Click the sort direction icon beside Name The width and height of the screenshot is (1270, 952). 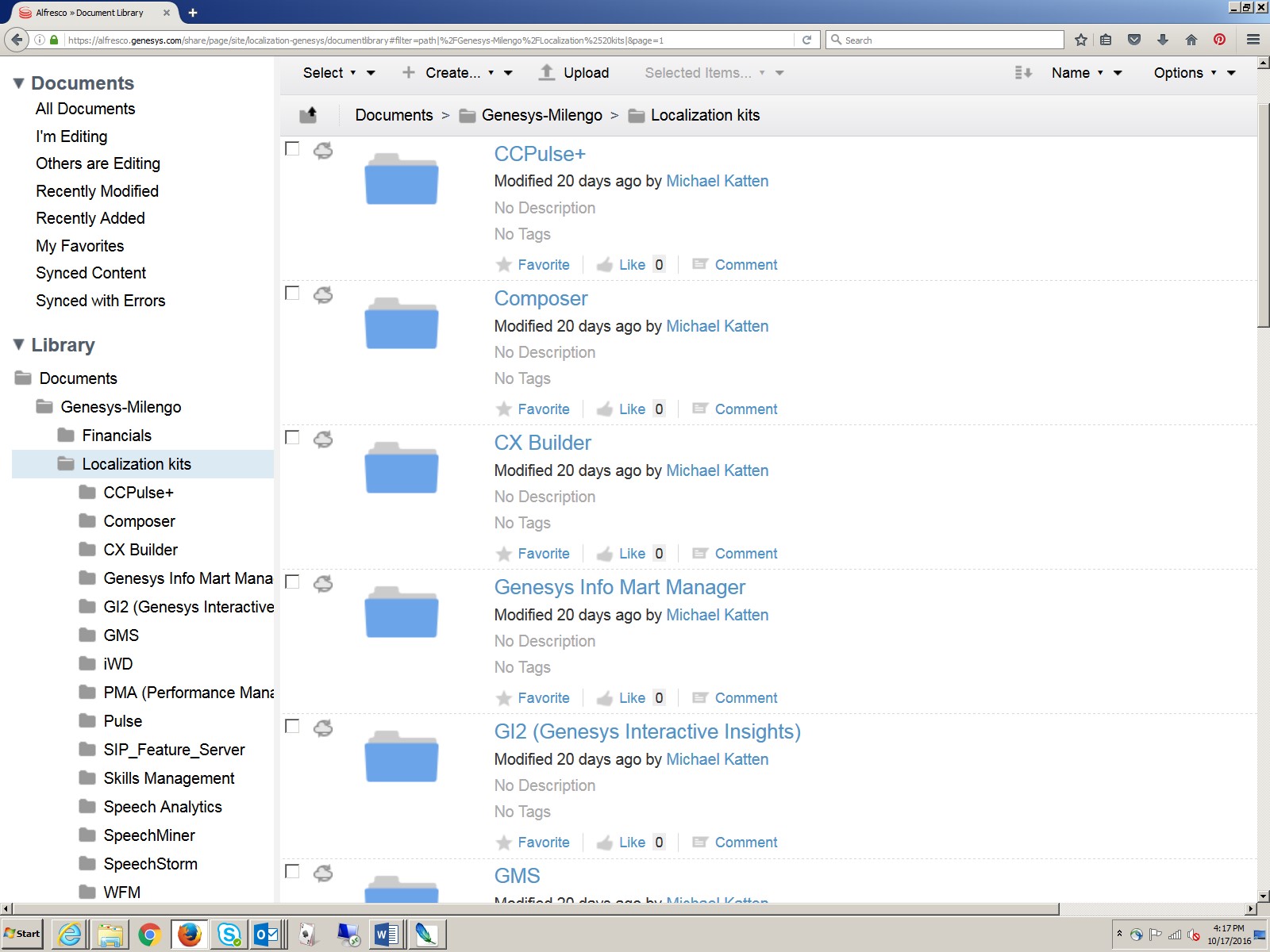pos(1023,73)
